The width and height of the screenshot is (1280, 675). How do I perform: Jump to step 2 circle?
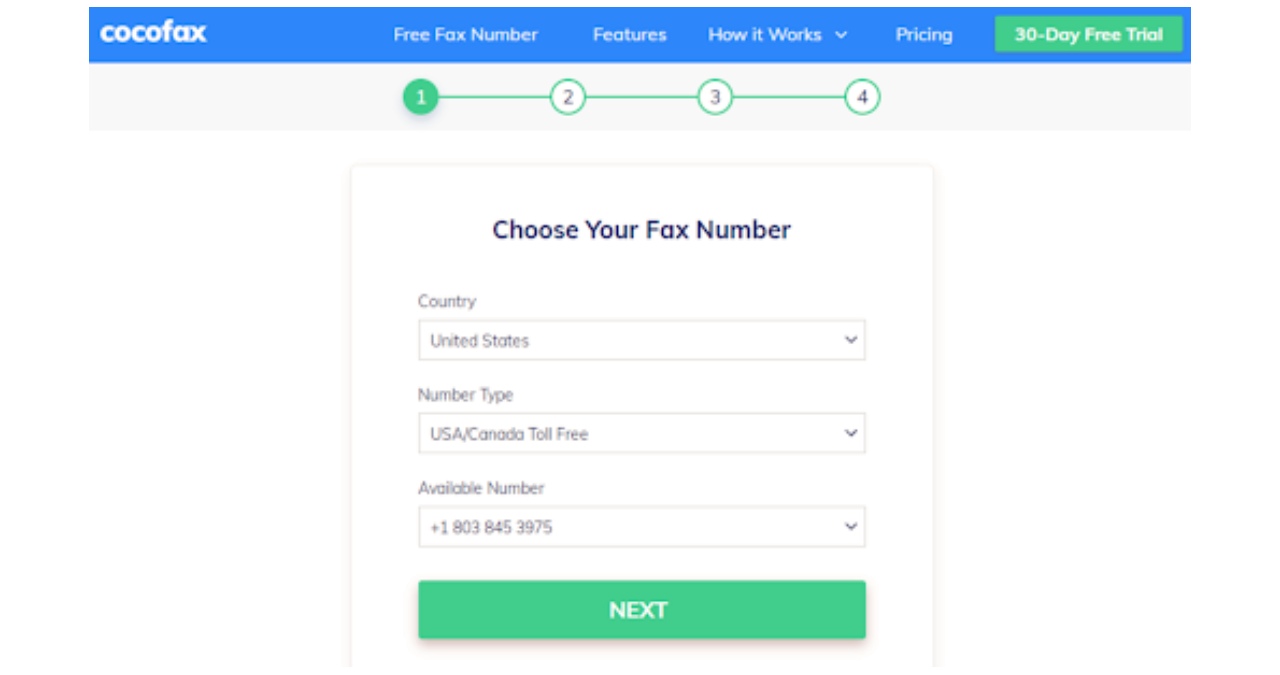pyautogui.click(x=567, y=97)
